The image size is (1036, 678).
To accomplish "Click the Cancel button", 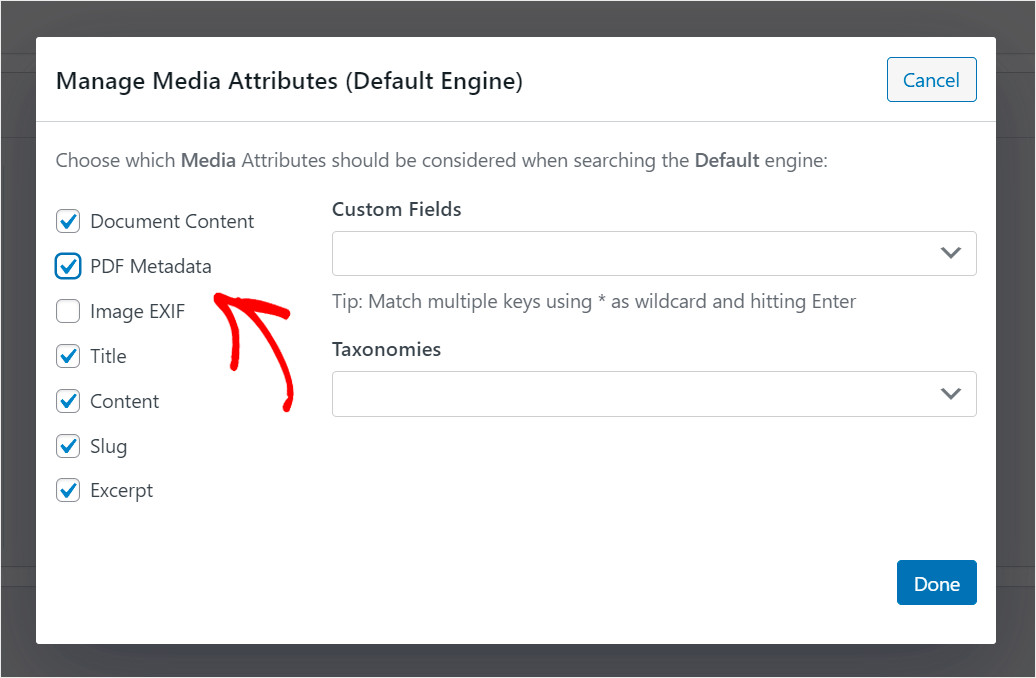I will 931,80.
